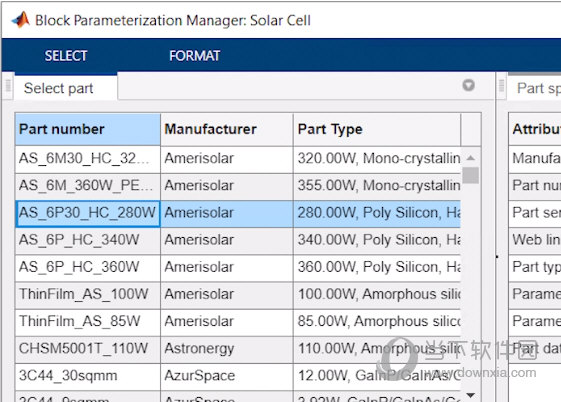Select part AS_6P_HC_360W
The width and height of the screenshot is (561, 402).
(x=88, y=267)
